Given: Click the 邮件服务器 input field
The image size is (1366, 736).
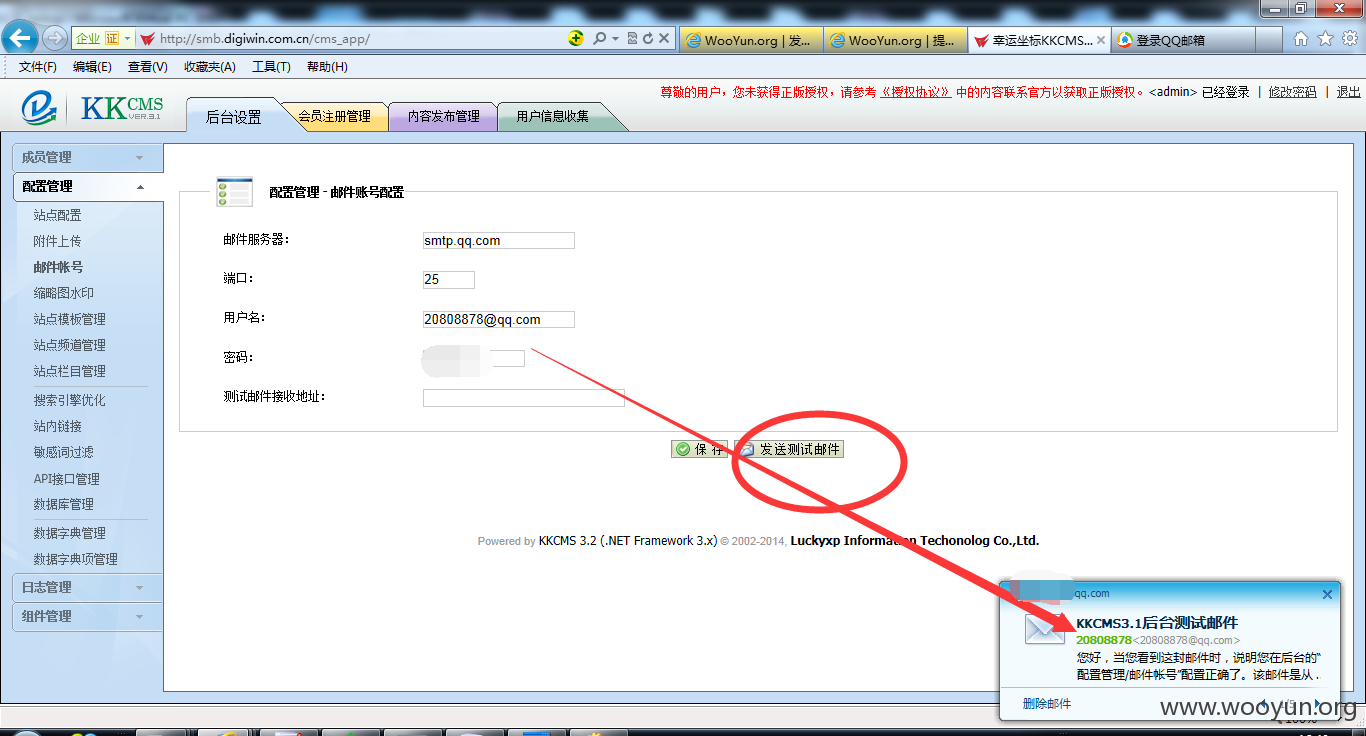Looking at the screenshot, I should (x=498, y=240).
